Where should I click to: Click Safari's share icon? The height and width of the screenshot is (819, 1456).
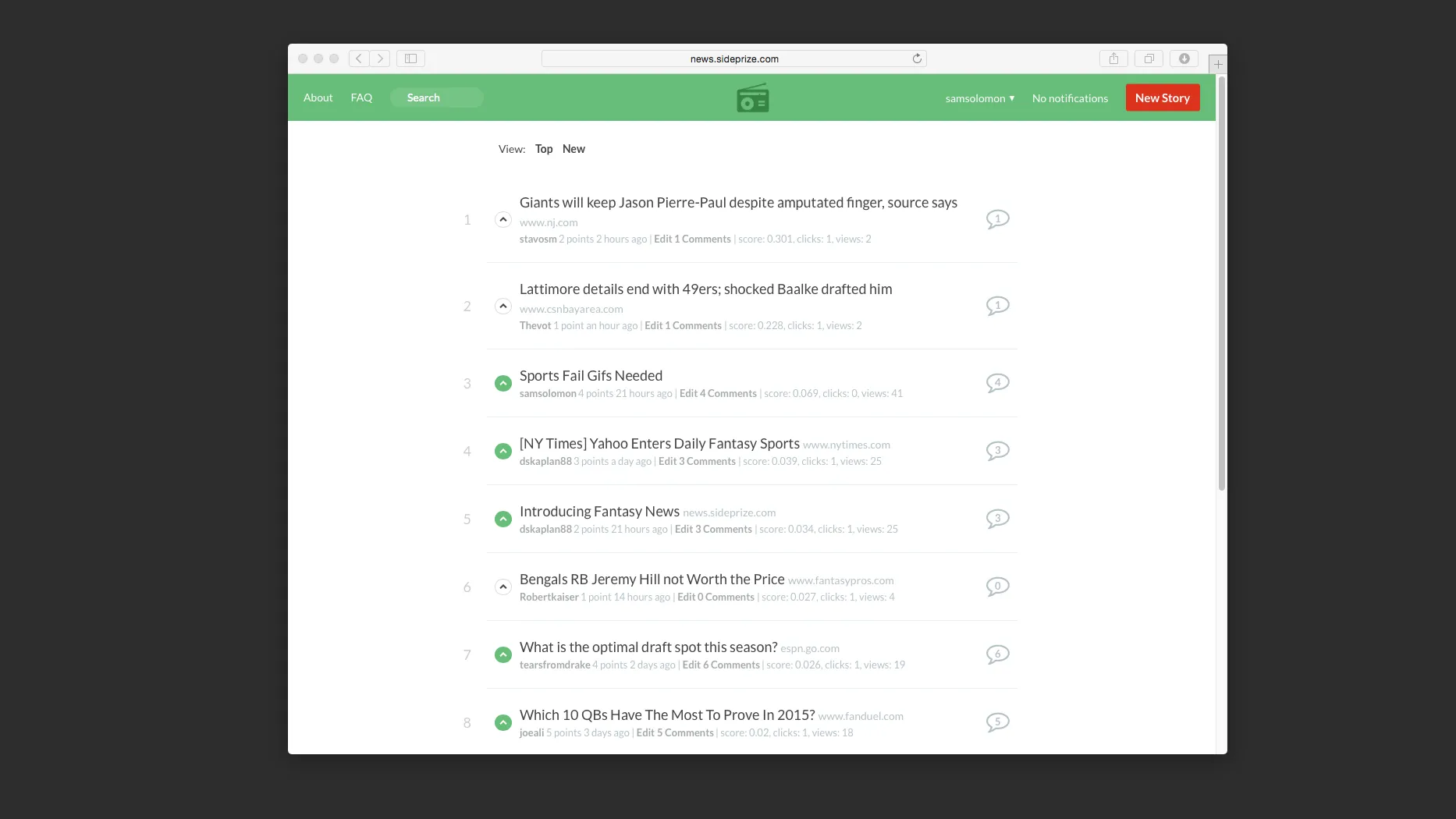pos(1113,58)
